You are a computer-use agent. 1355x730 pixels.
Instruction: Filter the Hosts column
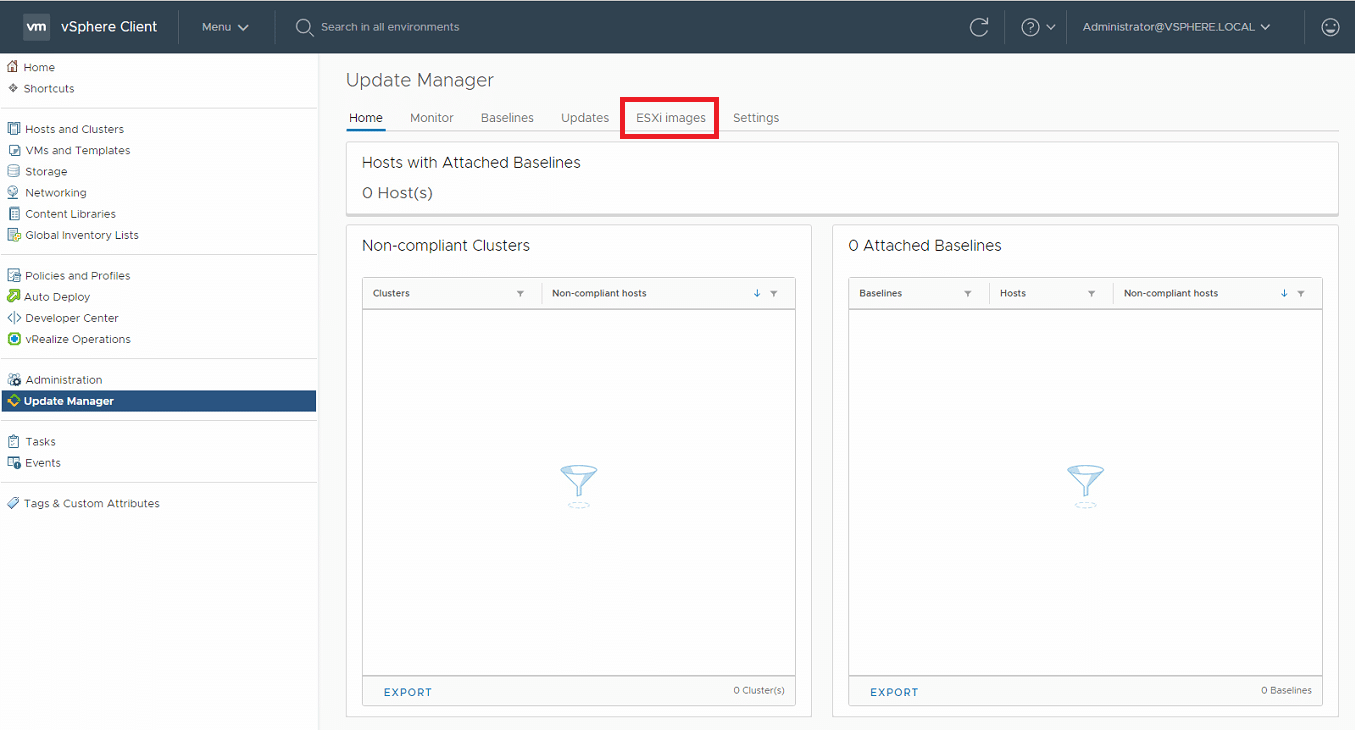(1091, 293)
